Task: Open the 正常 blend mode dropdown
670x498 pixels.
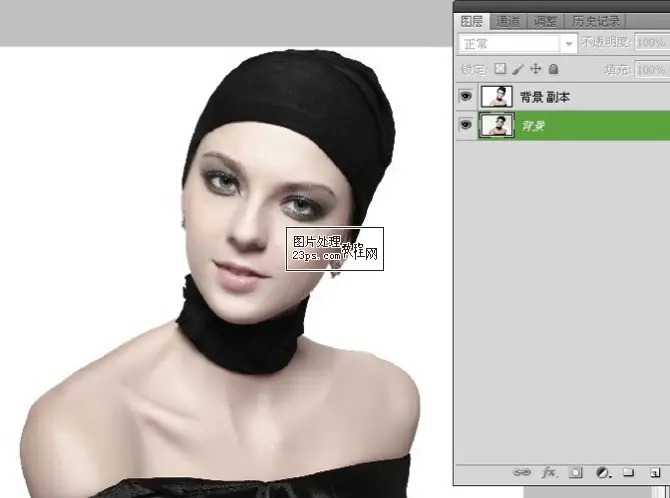Action: 517,43
